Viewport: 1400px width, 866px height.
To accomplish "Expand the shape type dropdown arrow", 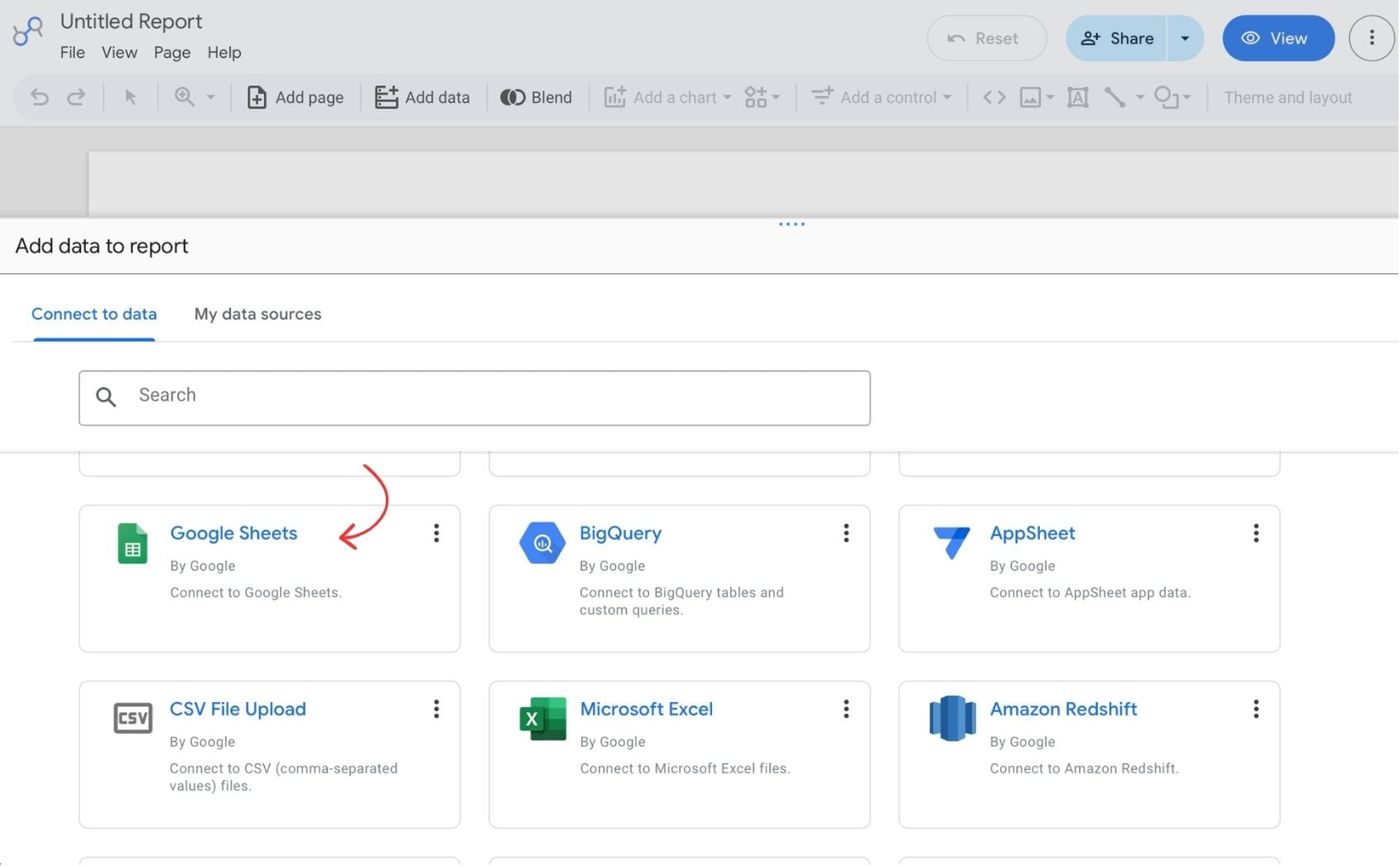I will tap(1186, 98).
